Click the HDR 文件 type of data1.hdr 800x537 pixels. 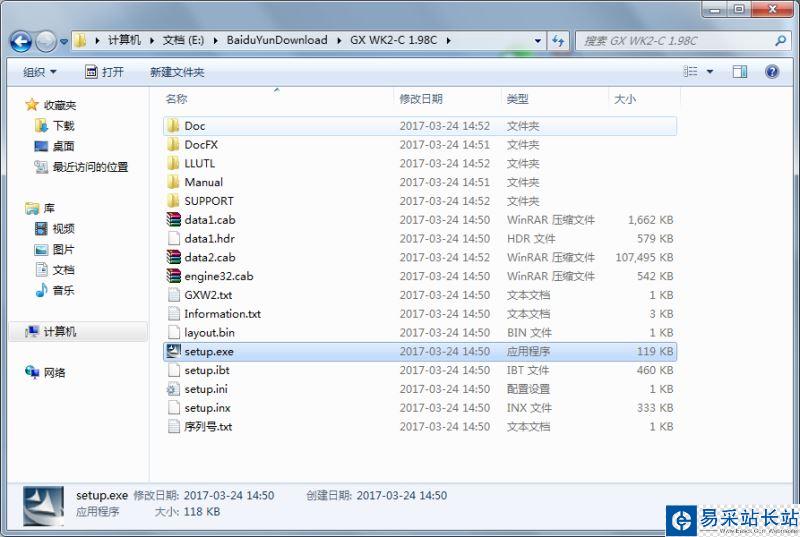pyautogui.click(x=531, y=239)
